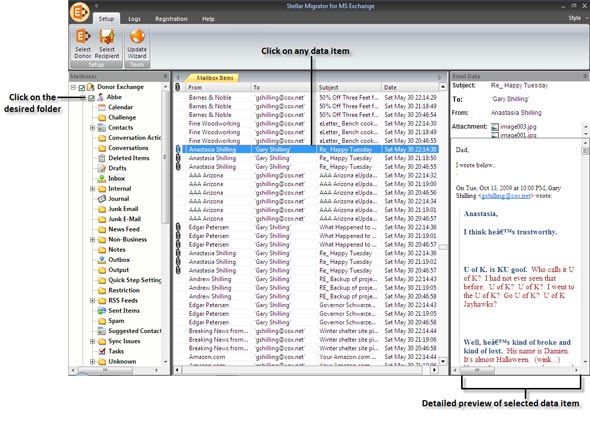Select Conversation Action folder in tree
This screenshot has height=421, width=590.
pyautogui.click(x=134, y=138)
